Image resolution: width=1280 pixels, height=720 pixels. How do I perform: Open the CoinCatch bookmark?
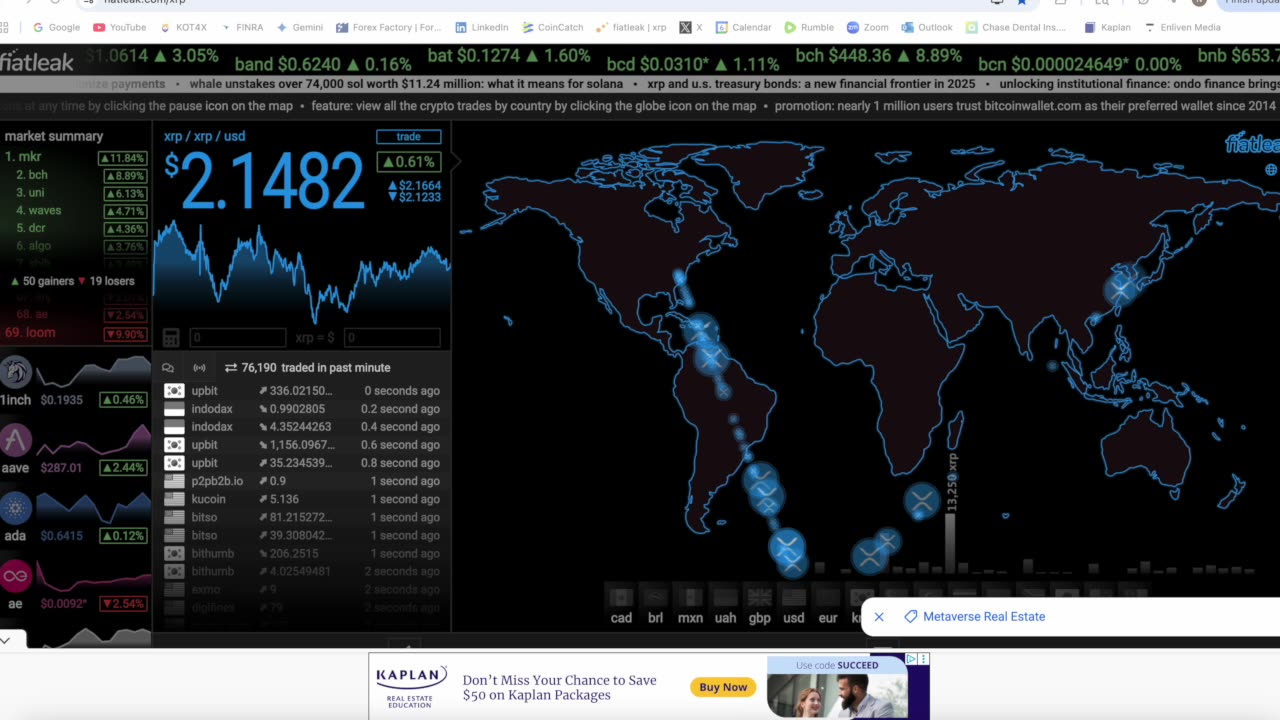552,27
